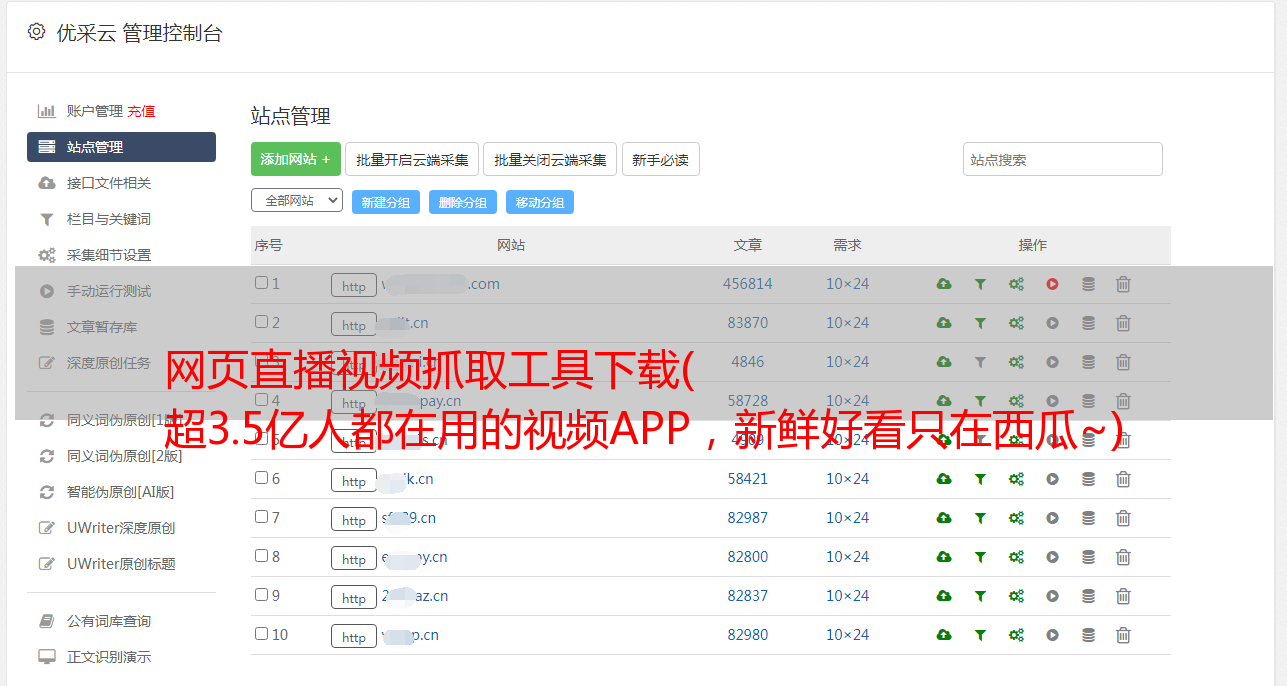
Task: Open the gears settings icon in row 2
Action: point(1016,323)
